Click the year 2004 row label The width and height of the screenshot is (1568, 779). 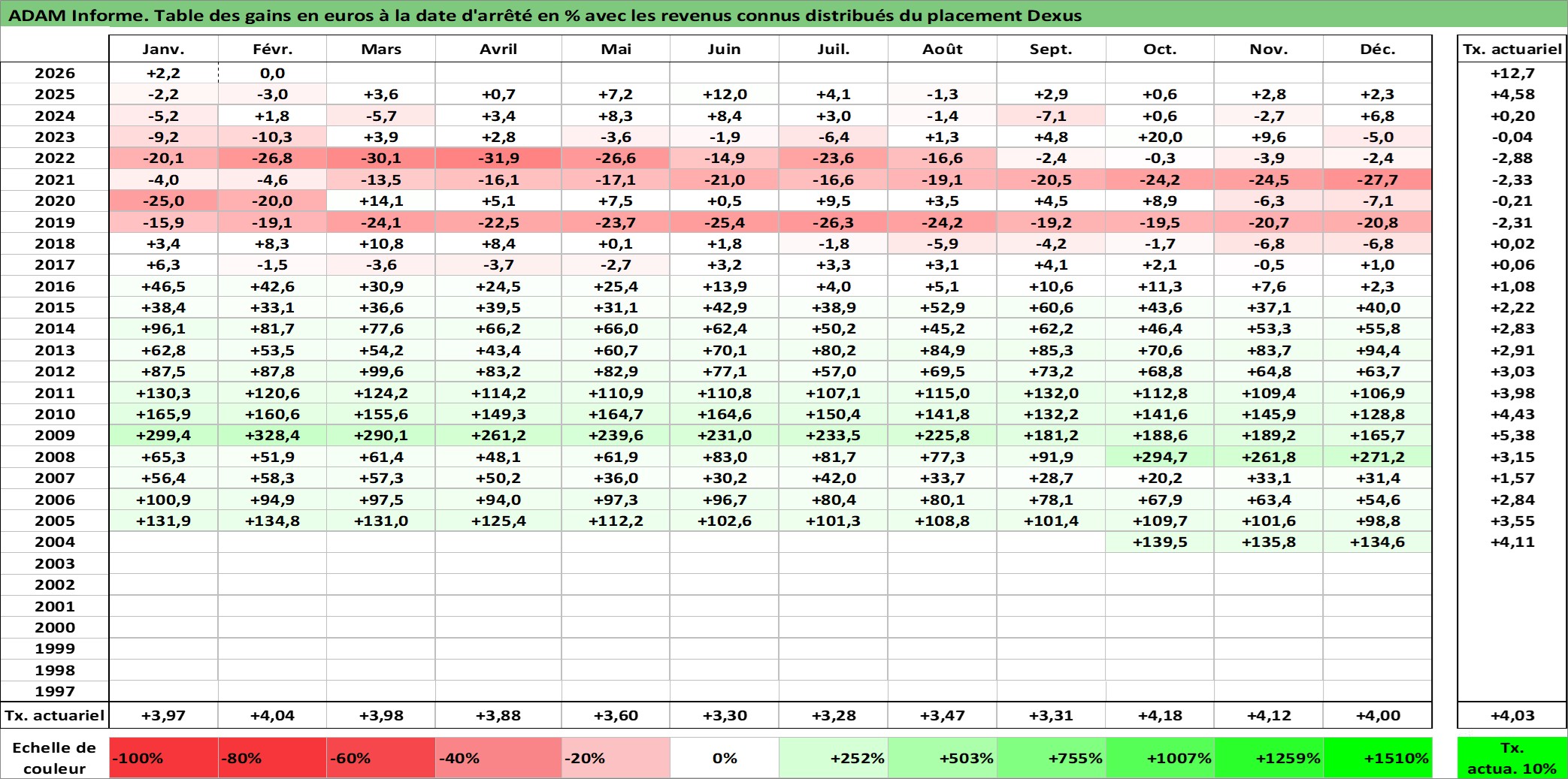pyautogui.click(x=55, y=542)
